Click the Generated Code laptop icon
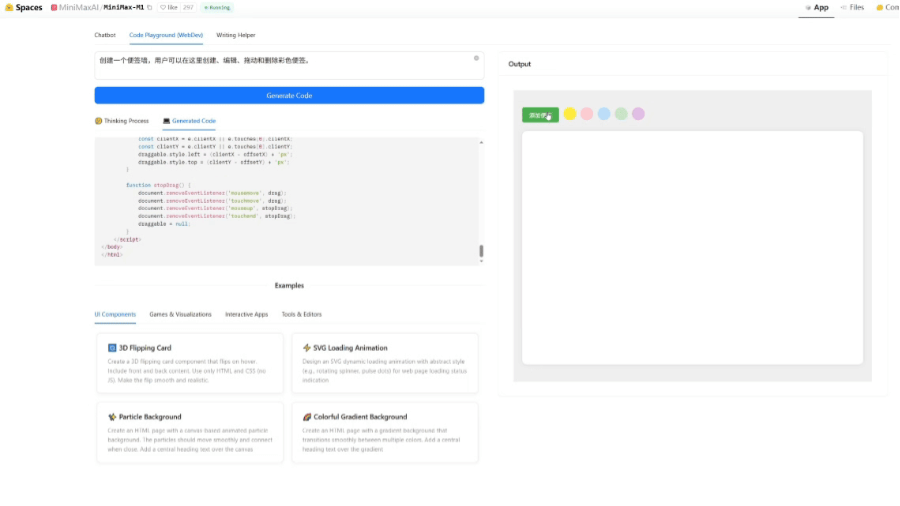 pos(166,121)
